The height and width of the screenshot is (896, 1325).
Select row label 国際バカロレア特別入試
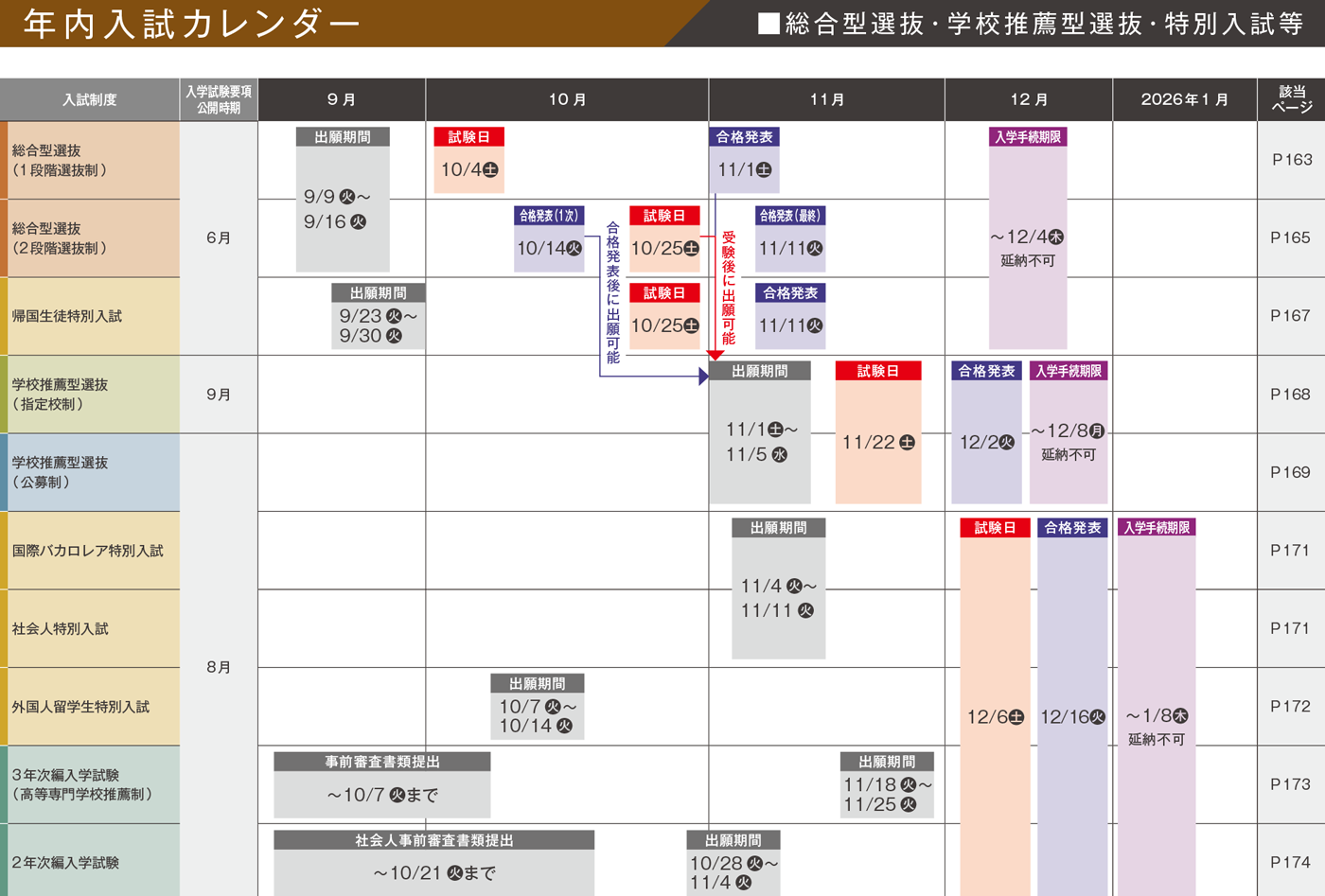pos(87,551)
